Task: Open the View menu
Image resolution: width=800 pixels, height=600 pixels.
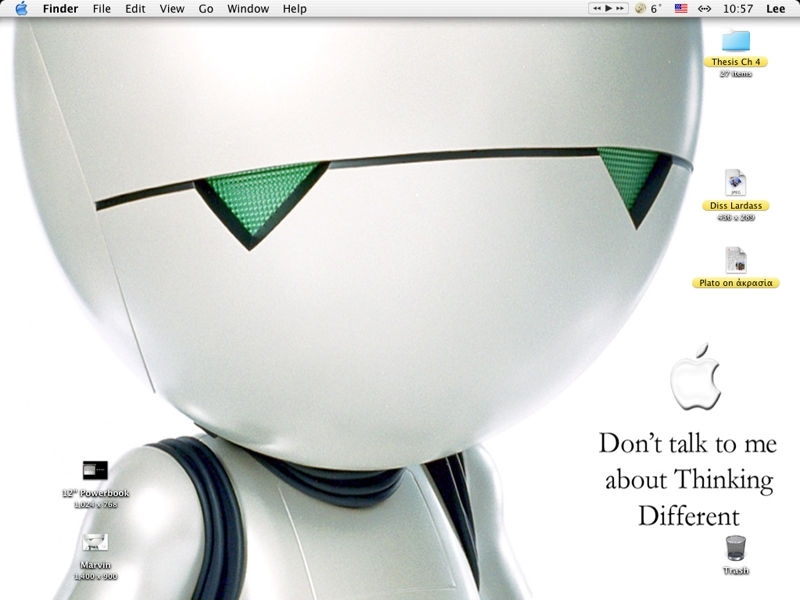Action: click(x=172, y=9)
